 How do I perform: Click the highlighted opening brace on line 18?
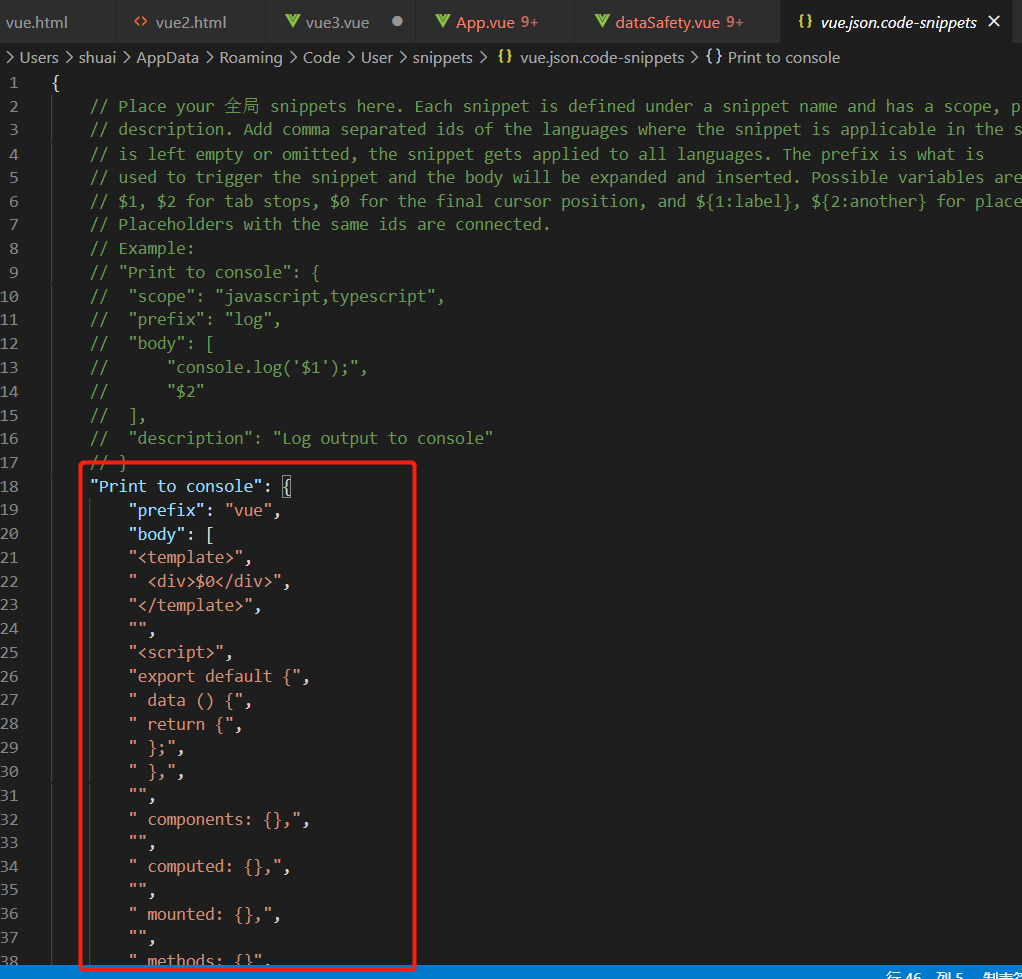tap(287, 486)
